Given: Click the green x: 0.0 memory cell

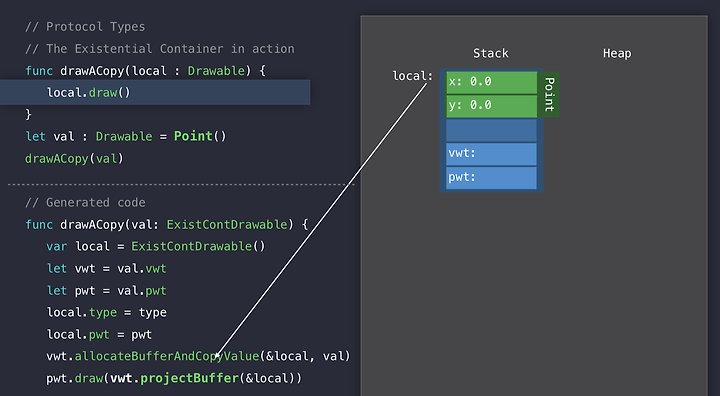Looking at the screenshot, I should click(491, 82).
